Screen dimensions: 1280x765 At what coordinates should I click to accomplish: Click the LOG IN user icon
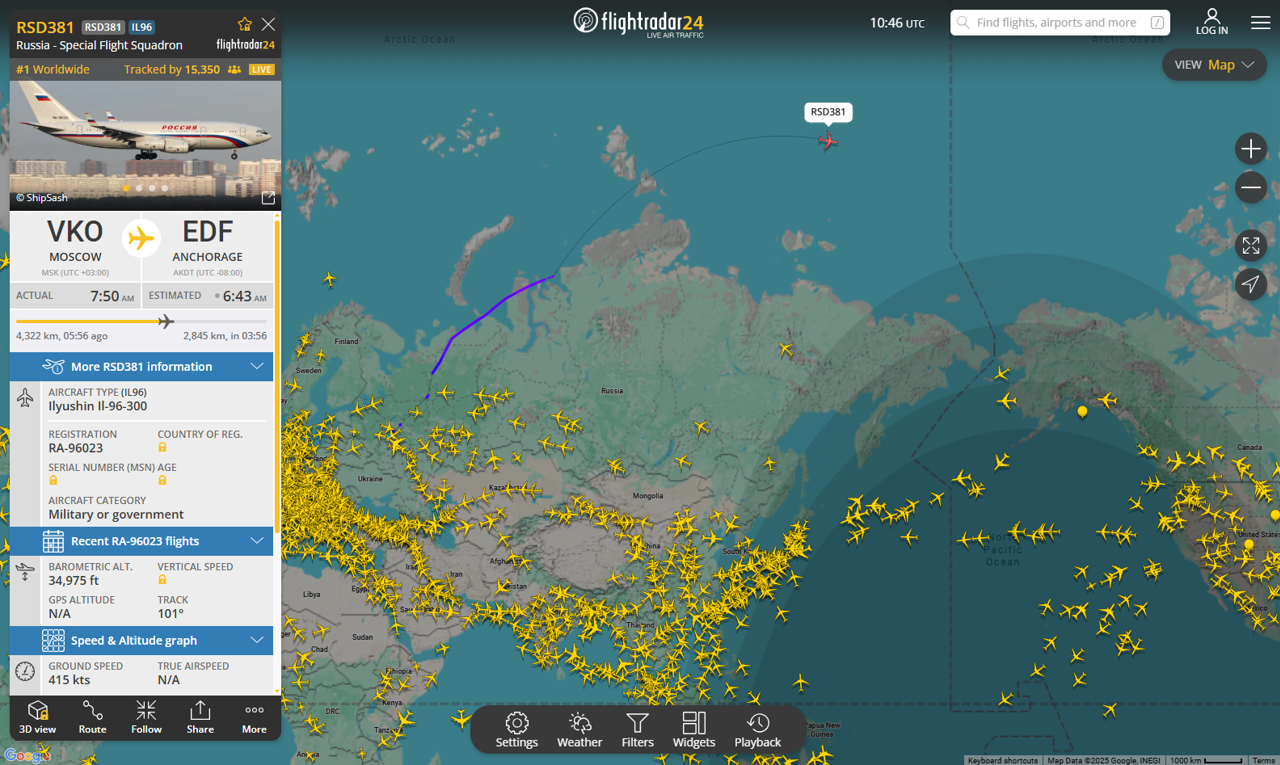(1212, 22)
